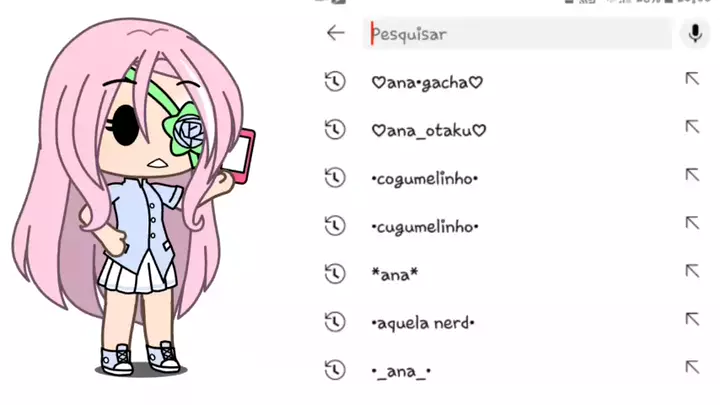Tap the fill arrow beside •_ana_•
Screen dimensions: 720x405
(x=692, y=367)
